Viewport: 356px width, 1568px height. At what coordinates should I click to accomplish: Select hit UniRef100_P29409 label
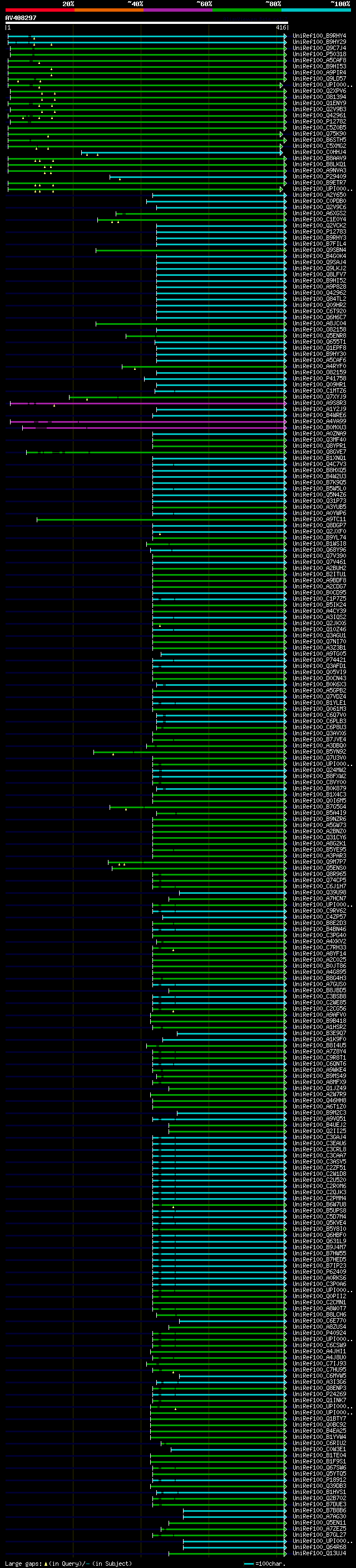(319, 176)
